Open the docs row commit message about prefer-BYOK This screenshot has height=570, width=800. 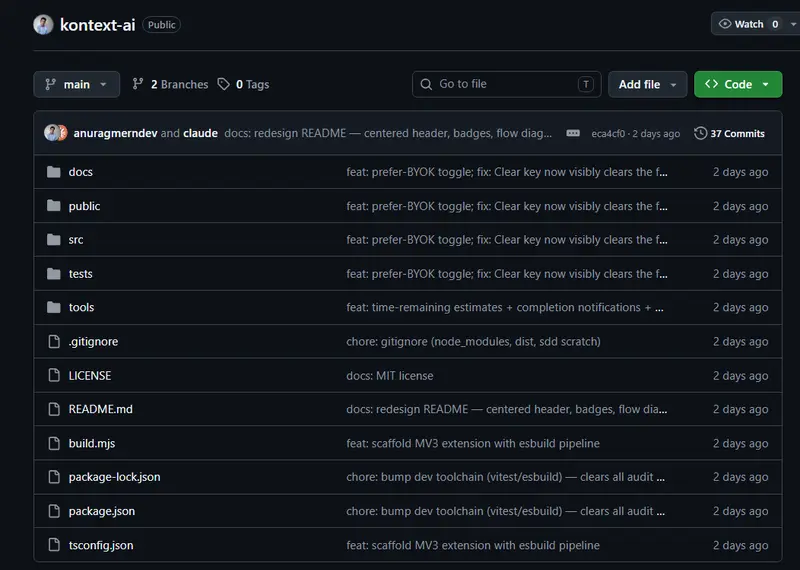[507, 172]
